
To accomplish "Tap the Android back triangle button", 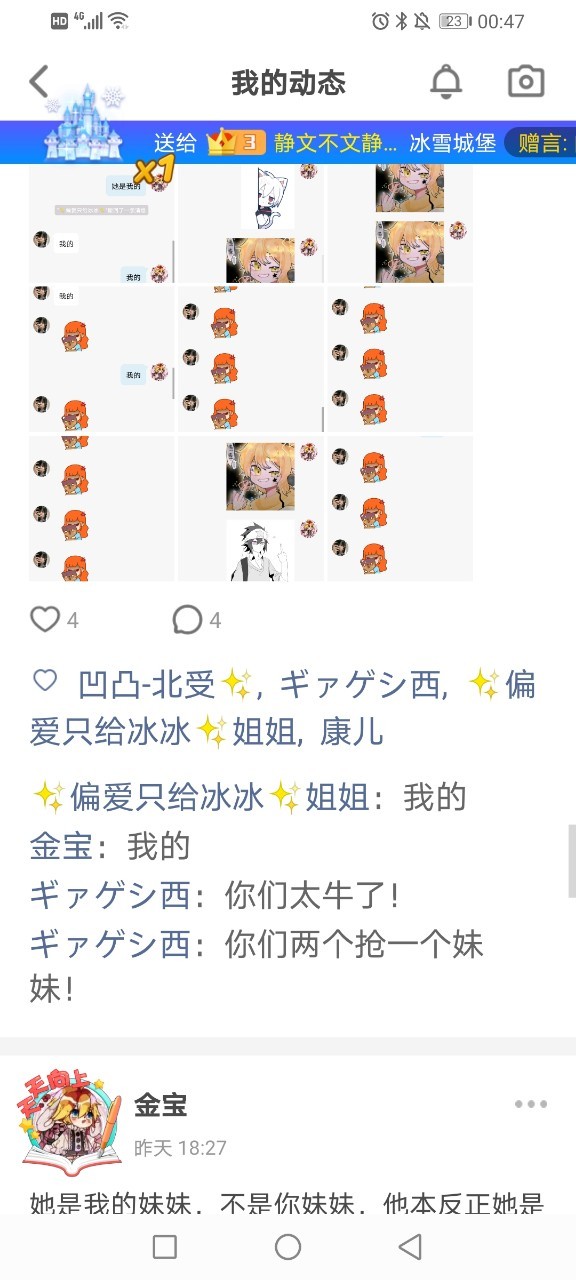I will (x=410, y=1246).
